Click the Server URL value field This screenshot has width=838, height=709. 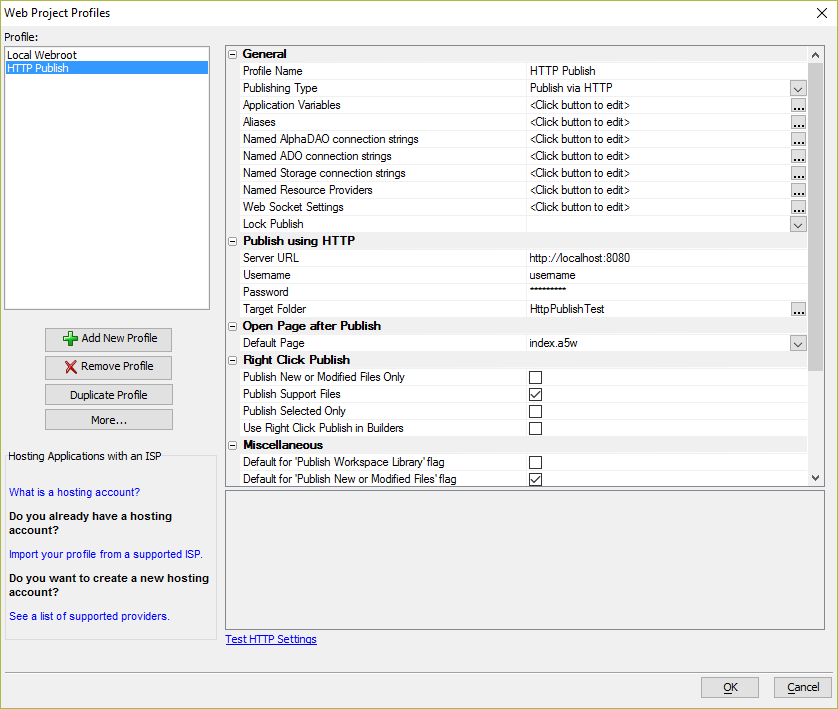click(x=666, y=258)
